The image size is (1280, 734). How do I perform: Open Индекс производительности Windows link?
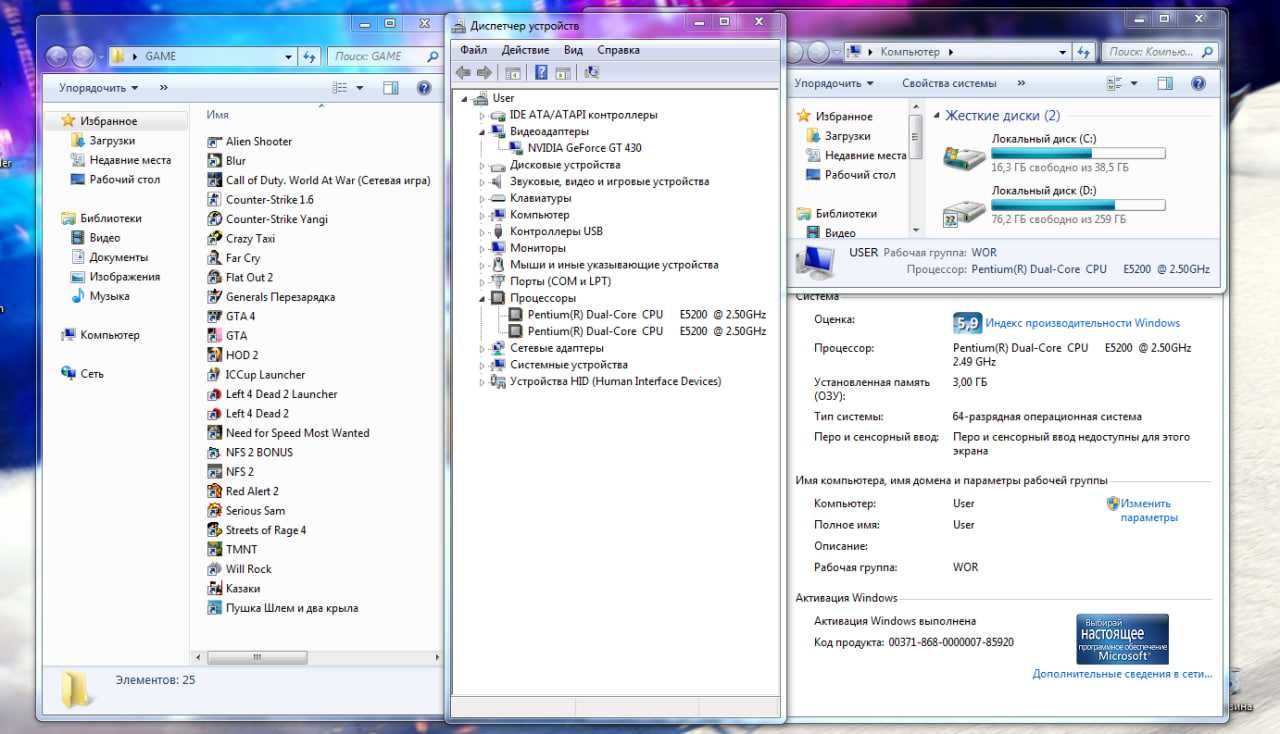point(1082,323)
